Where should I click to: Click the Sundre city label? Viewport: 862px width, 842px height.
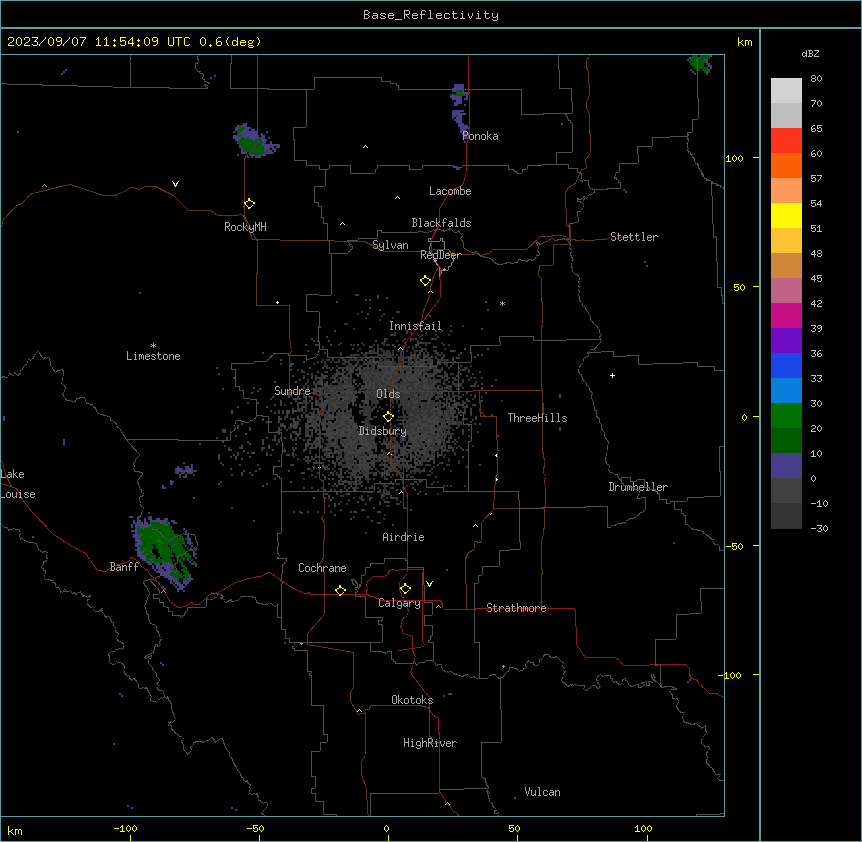click(292, 391)
